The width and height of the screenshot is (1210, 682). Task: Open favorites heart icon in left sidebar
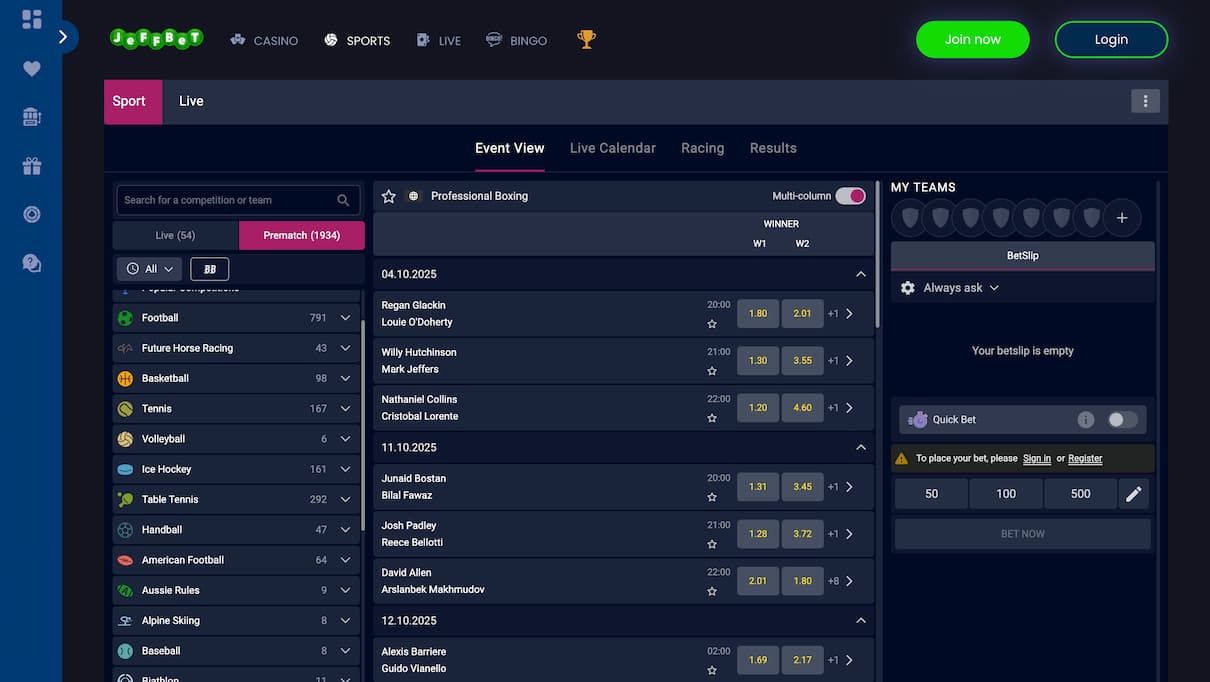point(32,69)
